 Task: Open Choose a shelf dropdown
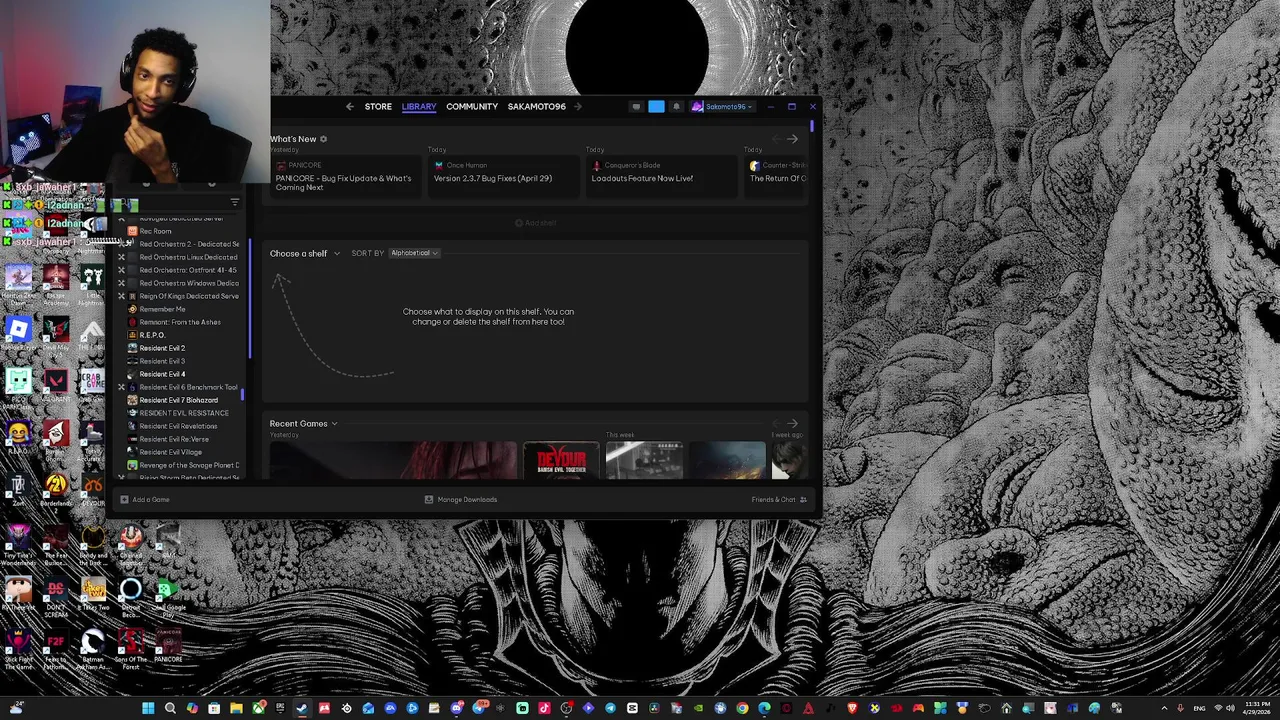coord(304,253)
